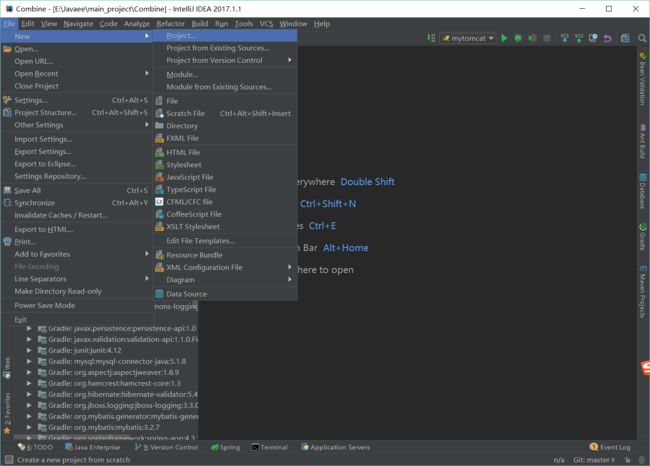Open the Database side panel
This screenshot has width=650, height=466.
tap(642, 191)
